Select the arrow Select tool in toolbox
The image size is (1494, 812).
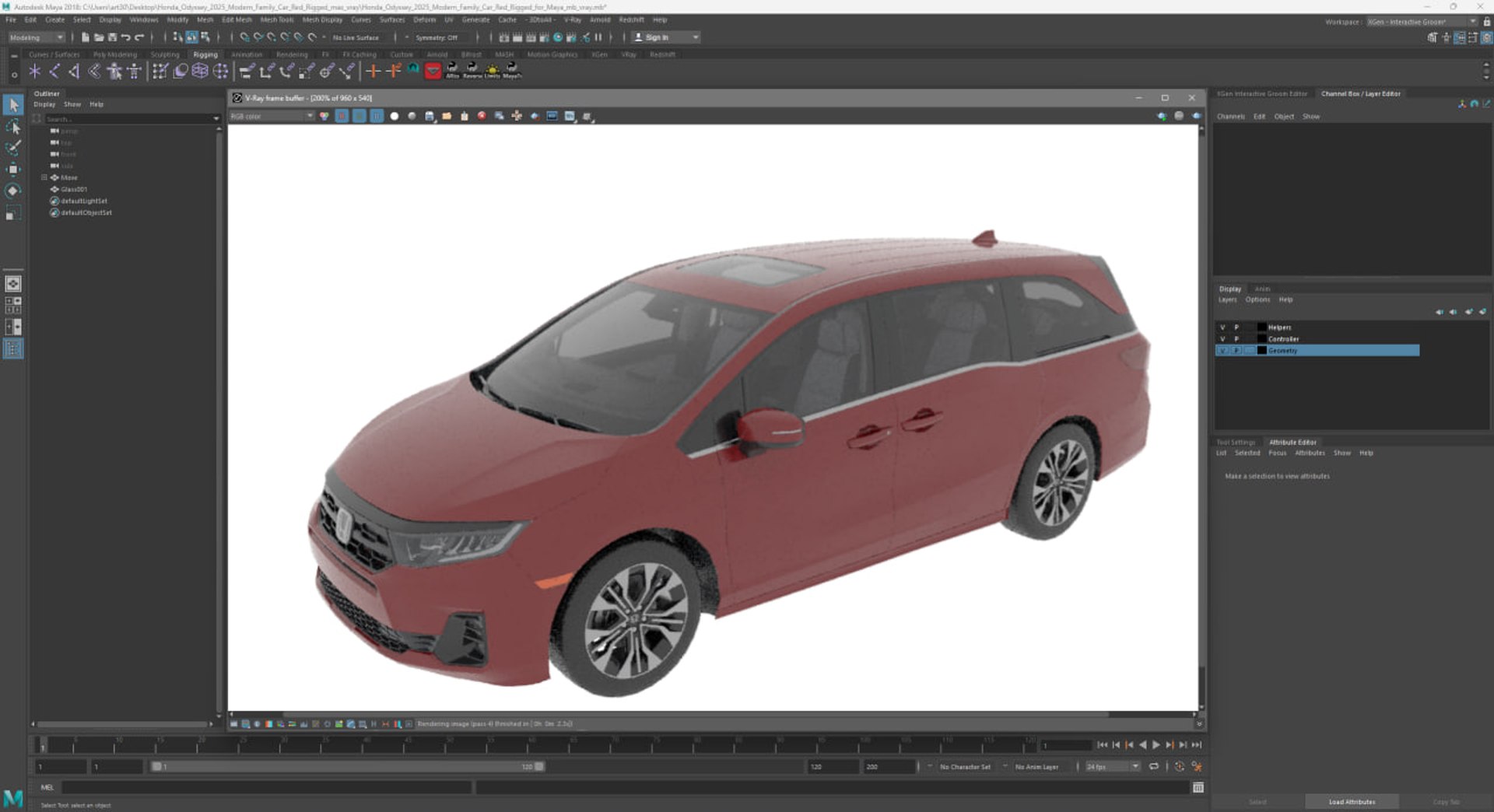pos(13,105)
